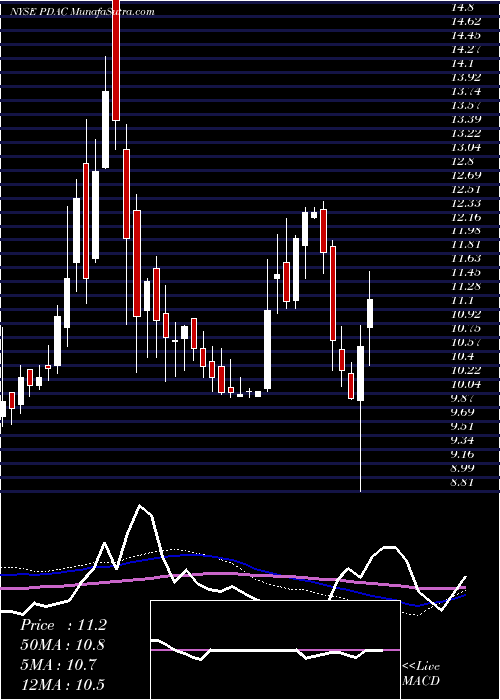Click the 12MA : 10.5 readout

[x=63, y=684]
